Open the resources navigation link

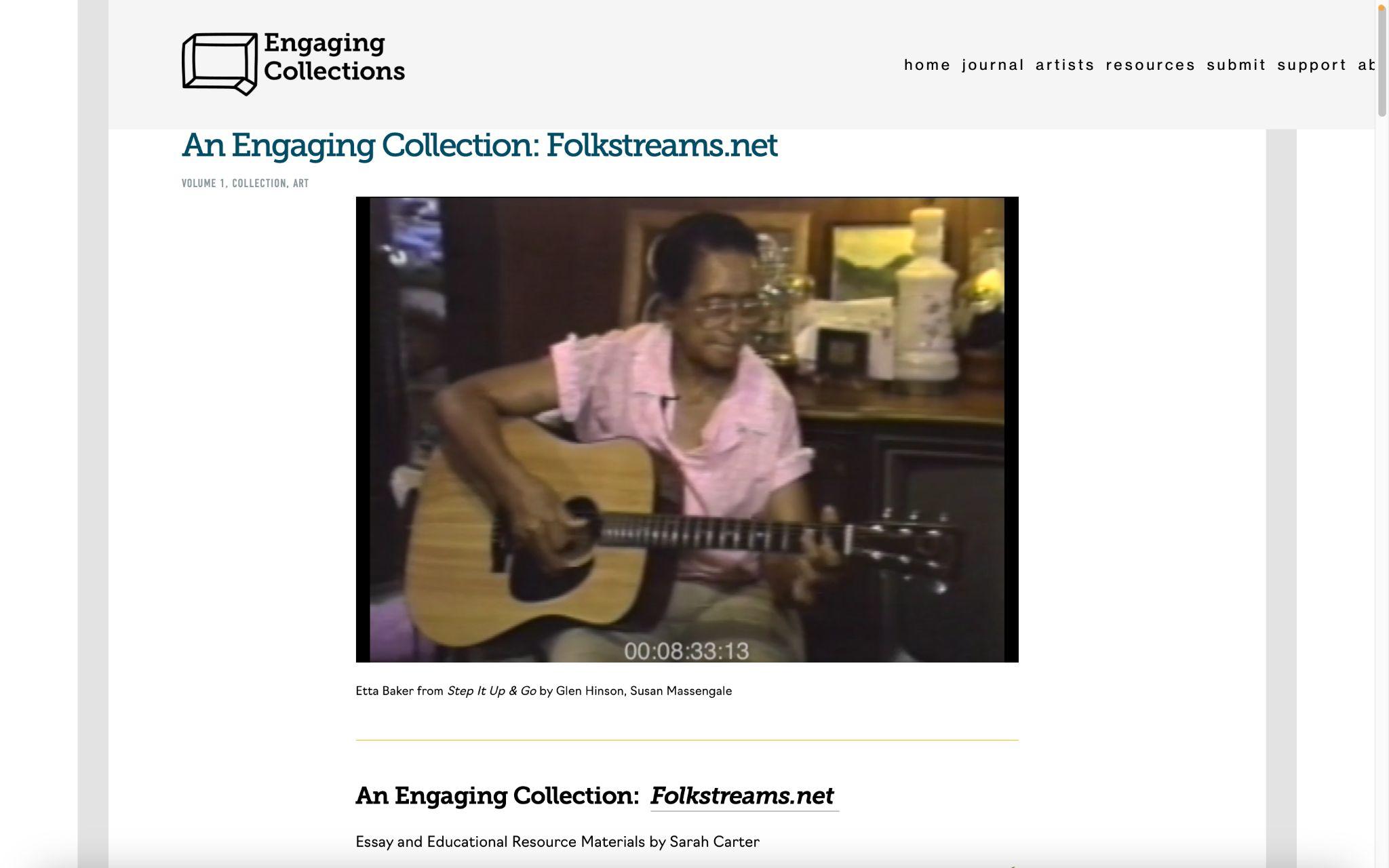click(x=1150, y=65)
